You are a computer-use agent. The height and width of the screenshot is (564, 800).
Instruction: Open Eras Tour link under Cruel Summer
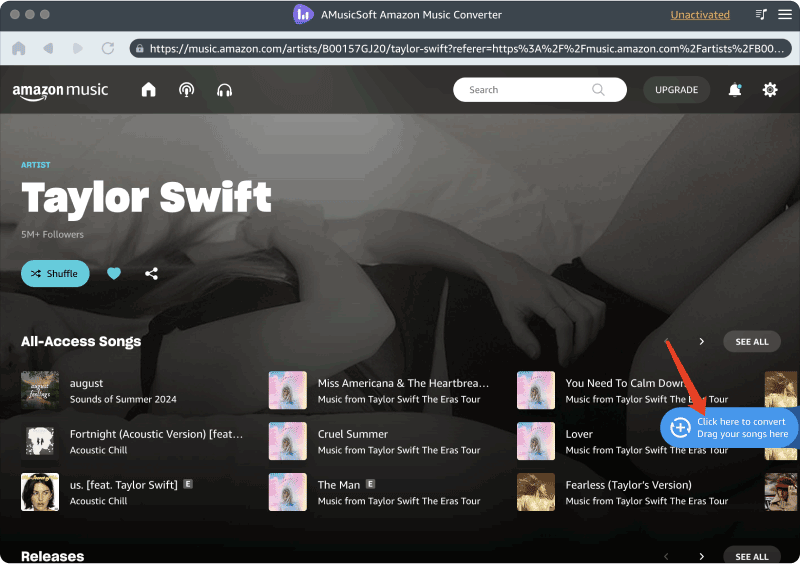tap(399, 450)
